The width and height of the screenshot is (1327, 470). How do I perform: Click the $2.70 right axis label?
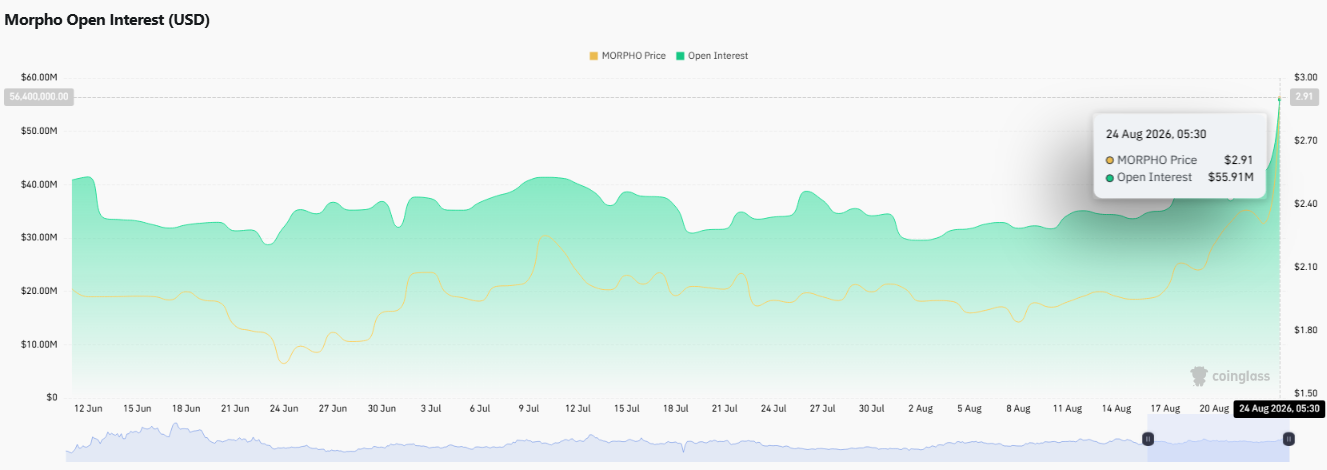1305,141
